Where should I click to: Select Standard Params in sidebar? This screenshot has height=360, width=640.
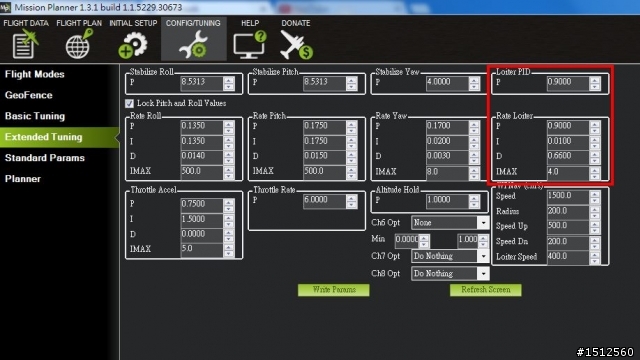(x=44, y=158)
